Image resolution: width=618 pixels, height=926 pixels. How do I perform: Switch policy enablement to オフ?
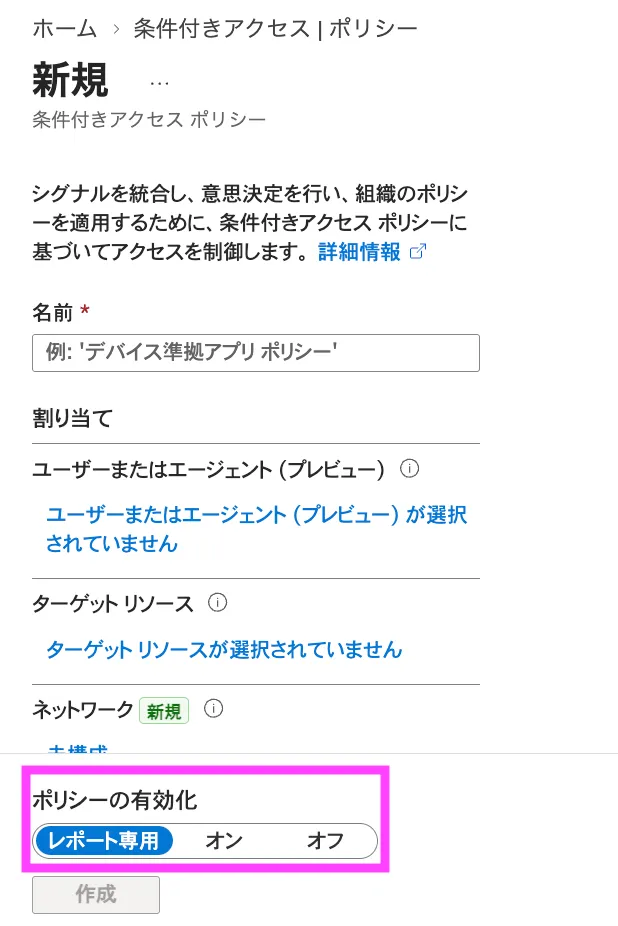click(x=325, y=841)
